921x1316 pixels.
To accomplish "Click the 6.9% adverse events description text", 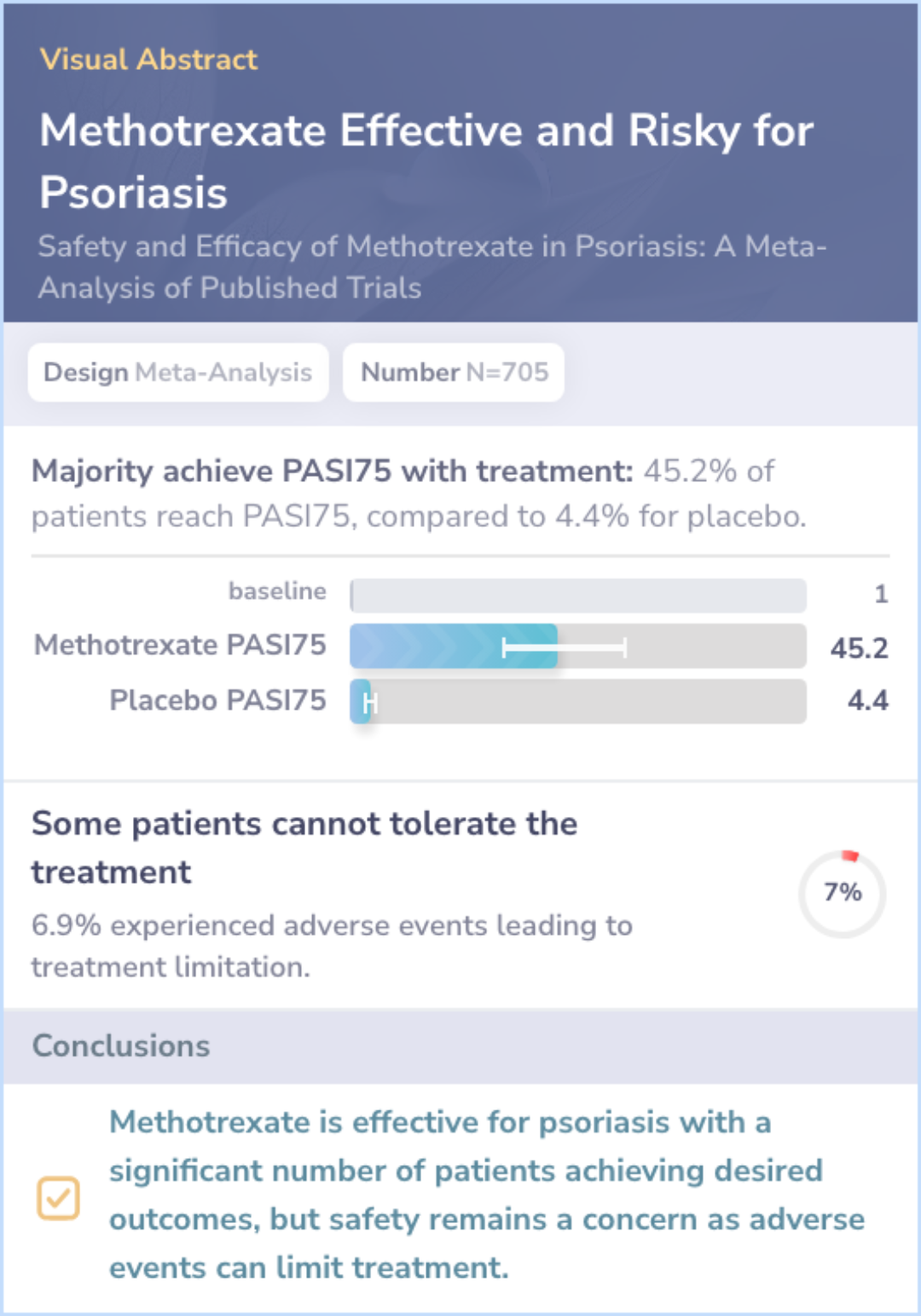I will [332, 946].
